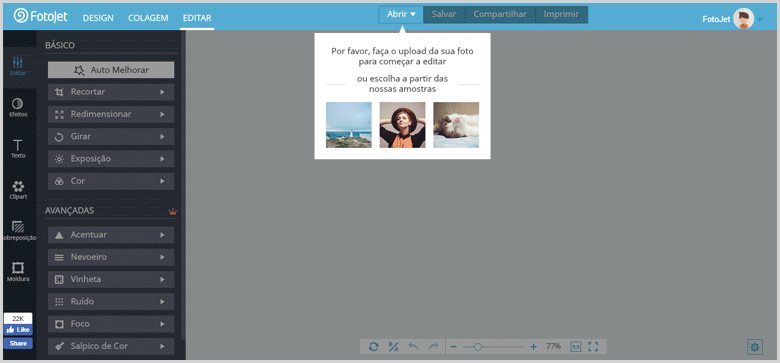Expand the Ruído advanced option

pos(111,301)
